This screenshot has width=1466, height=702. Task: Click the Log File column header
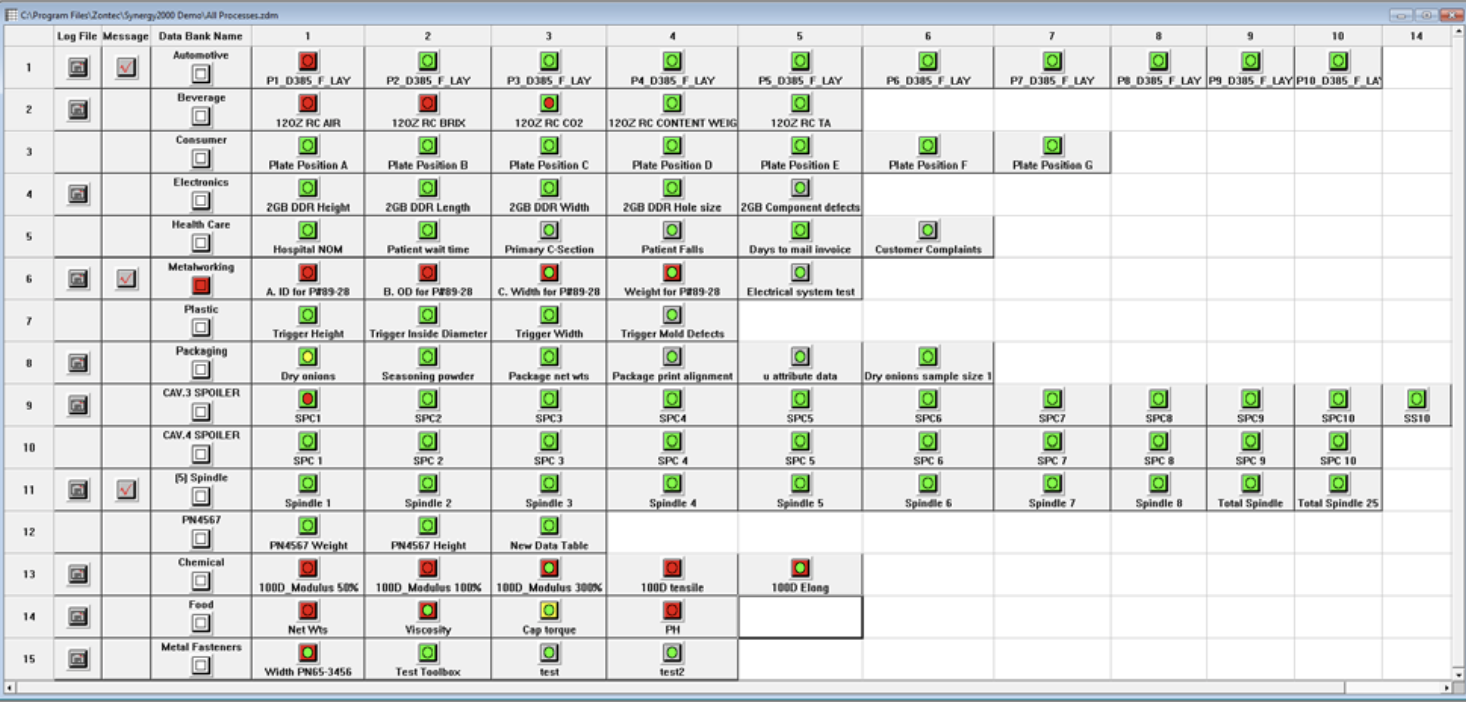(77, 36)
